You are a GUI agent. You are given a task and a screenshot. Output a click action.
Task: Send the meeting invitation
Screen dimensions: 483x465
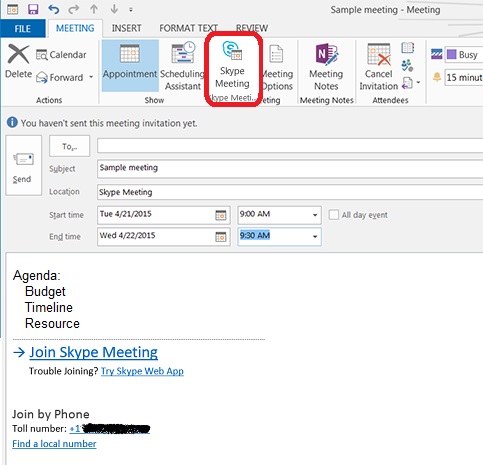coord(23,165)
